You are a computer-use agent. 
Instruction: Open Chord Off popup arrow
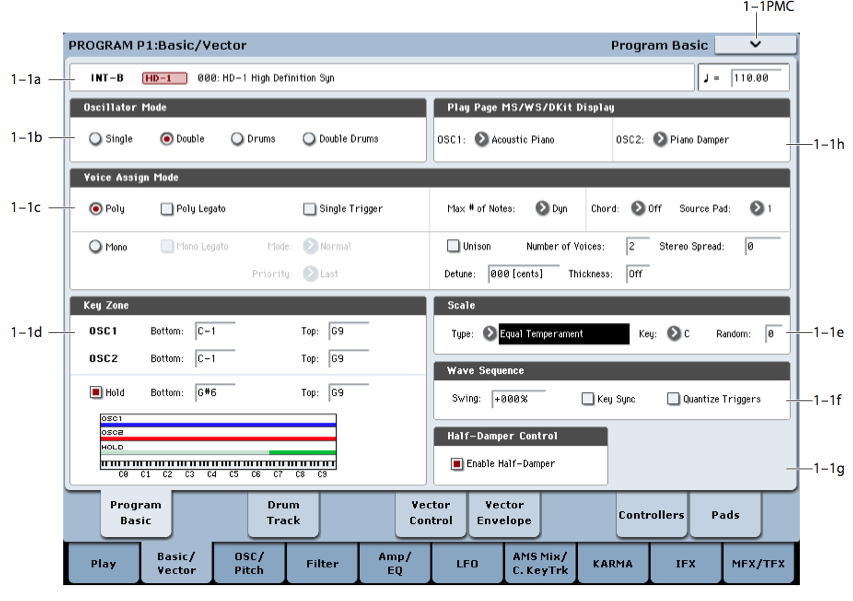638,208
